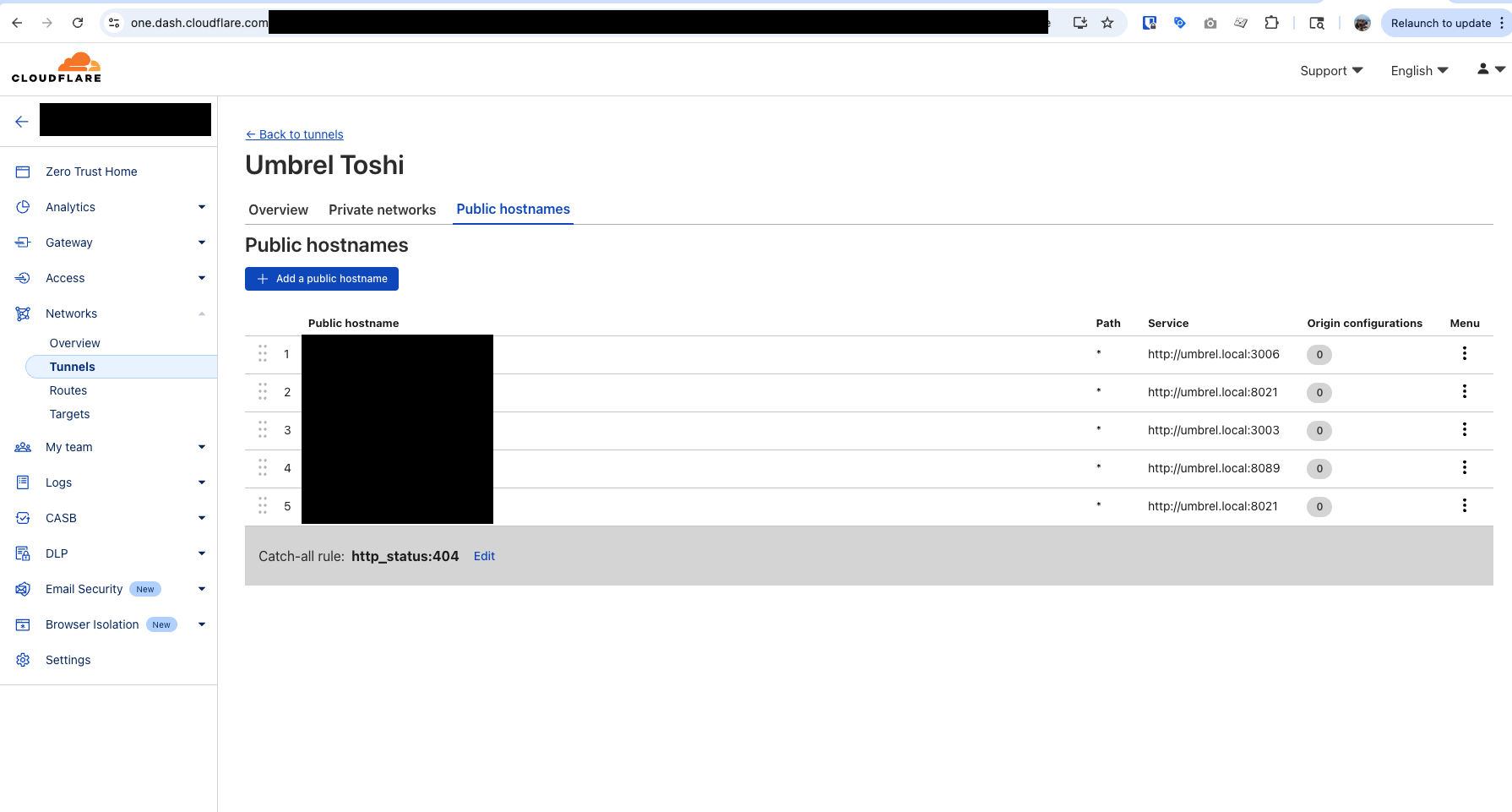
Task: Bookmark this page with the star icon
Action: (1107, 23)
